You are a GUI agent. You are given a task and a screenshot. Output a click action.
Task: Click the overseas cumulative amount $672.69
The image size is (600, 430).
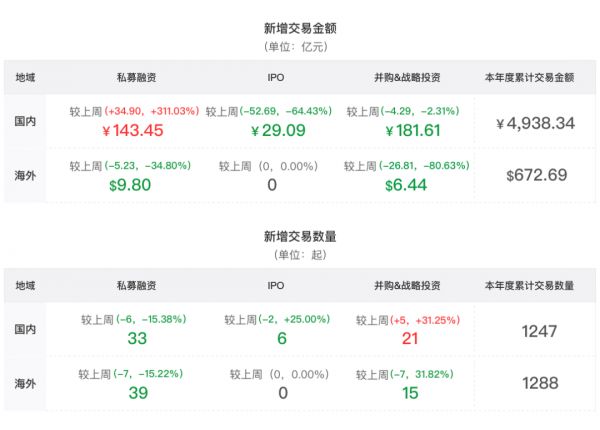click(x=536, y=176)
